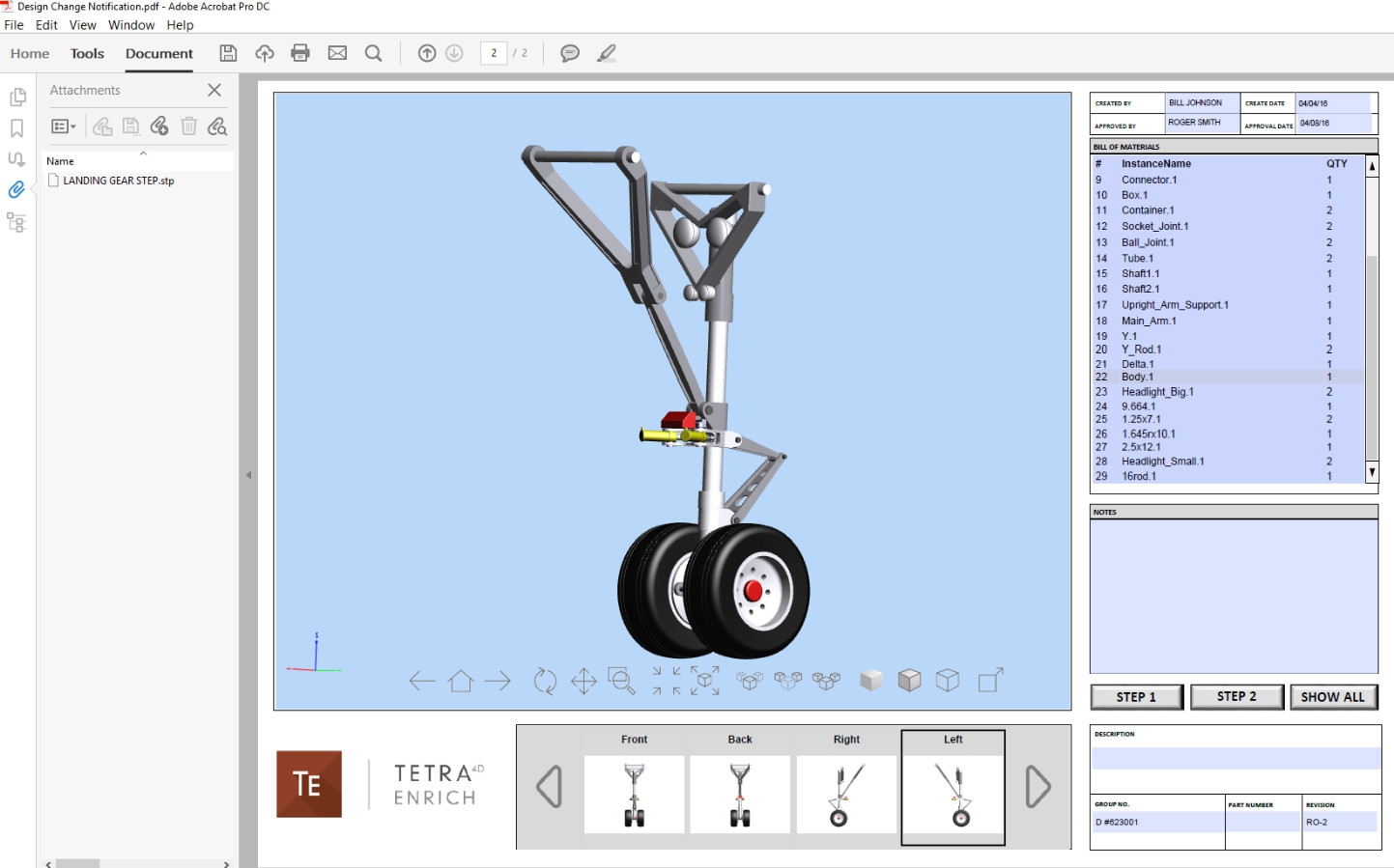Click the cloud upload icon
The image size is (1394, 868).
(265, 53)
